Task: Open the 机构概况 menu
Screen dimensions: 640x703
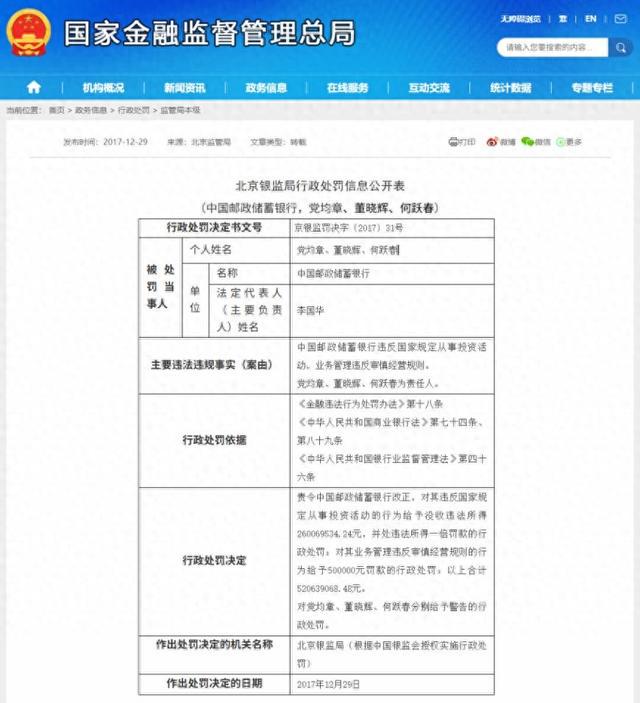Action: tap(103, 88)
